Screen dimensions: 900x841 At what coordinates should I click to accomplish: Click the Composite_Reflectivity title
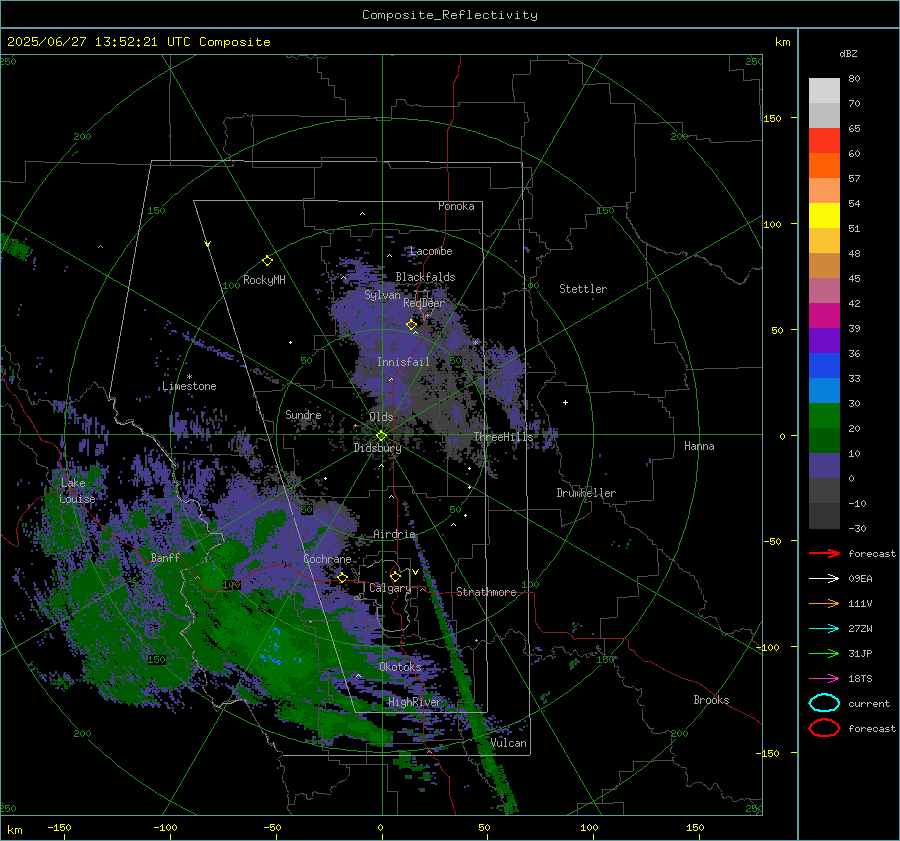pyautogui.click(x=449, y=15)
